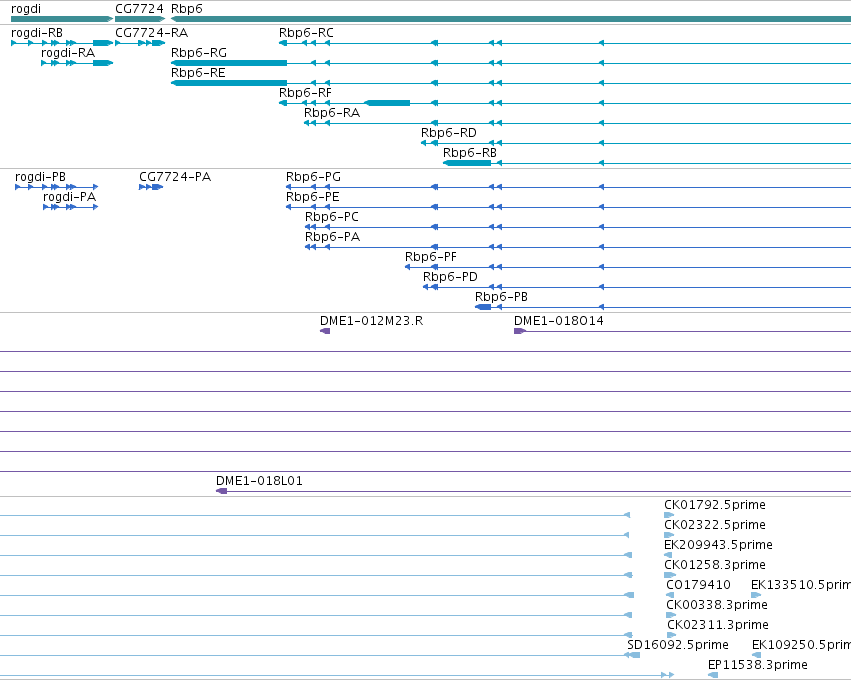
Task: Click the CK00338.3prime EST label
Action: coord(716,605)
